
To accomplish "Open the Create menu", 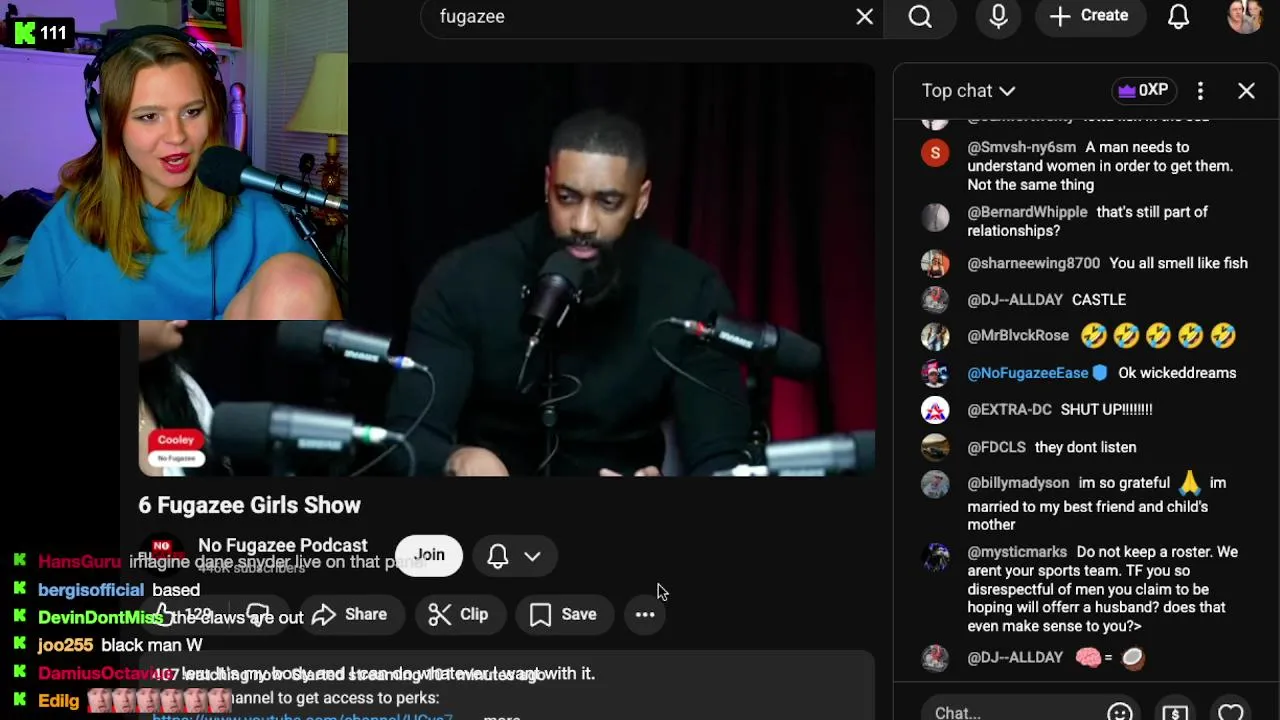I will [x=1089, y=16].
